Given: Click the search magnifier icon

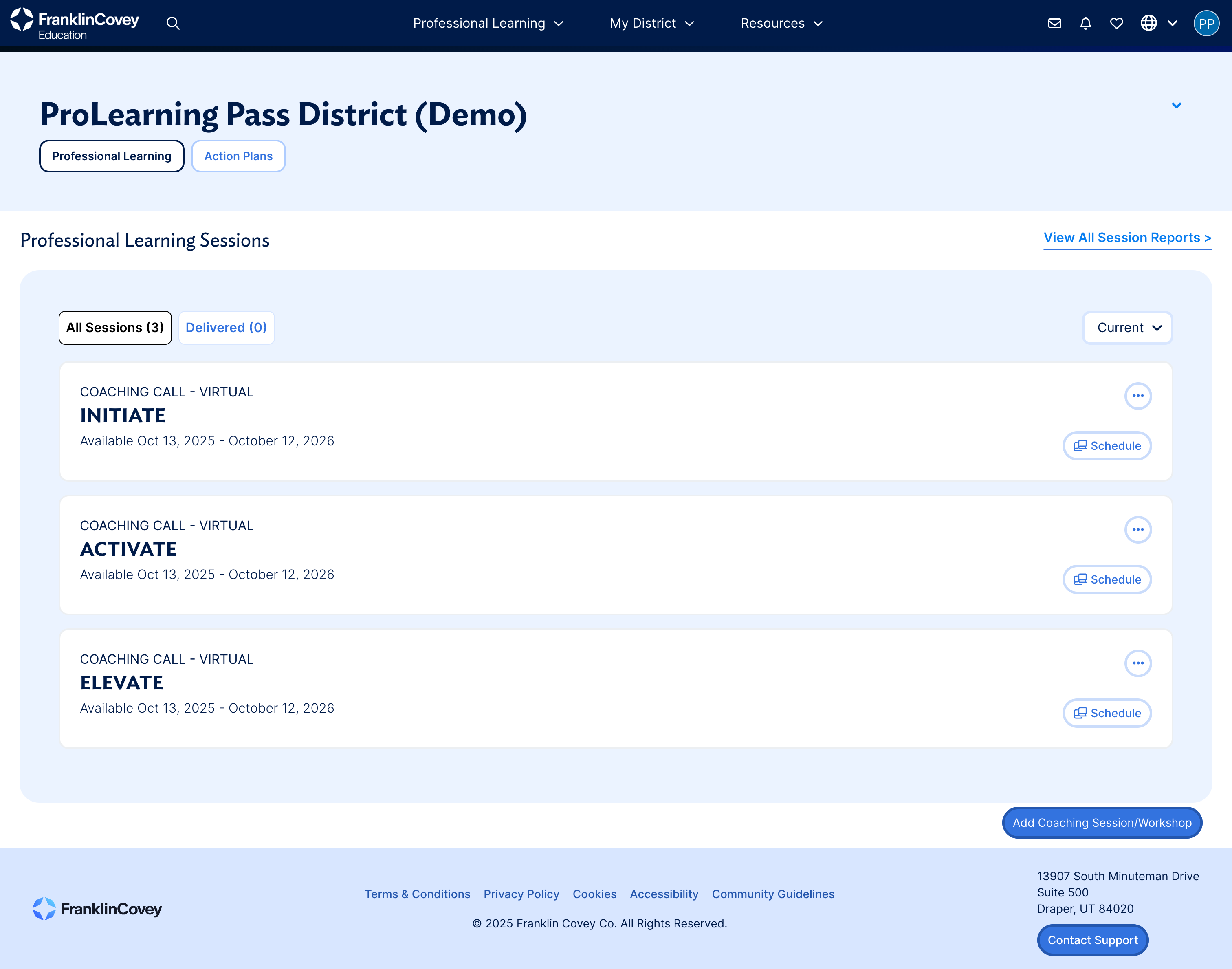Looking at the screenshot, I should (173, 23).
